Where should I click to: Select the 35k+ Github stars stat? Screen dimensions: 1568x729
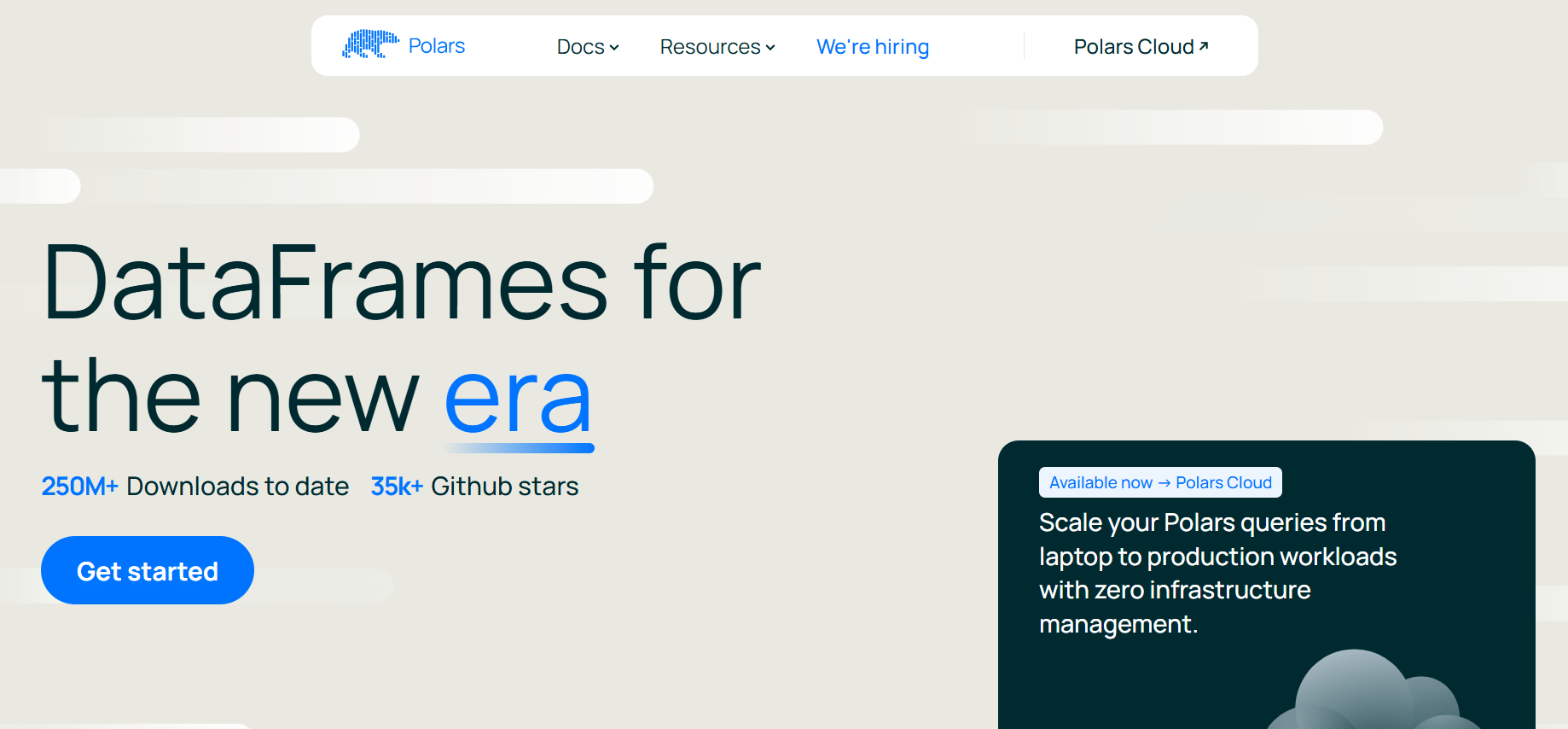tap(474, 487)
